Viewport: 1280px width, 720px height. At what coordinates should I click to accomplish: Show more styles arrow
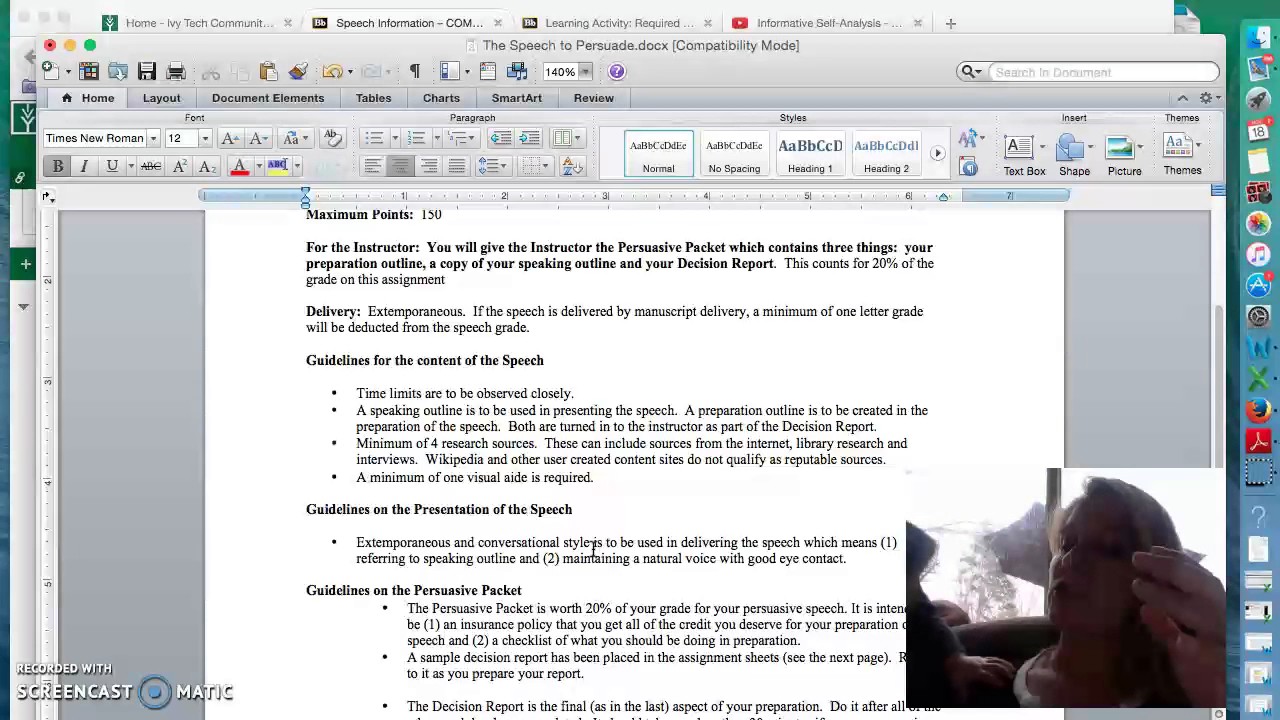coord(938,153)
